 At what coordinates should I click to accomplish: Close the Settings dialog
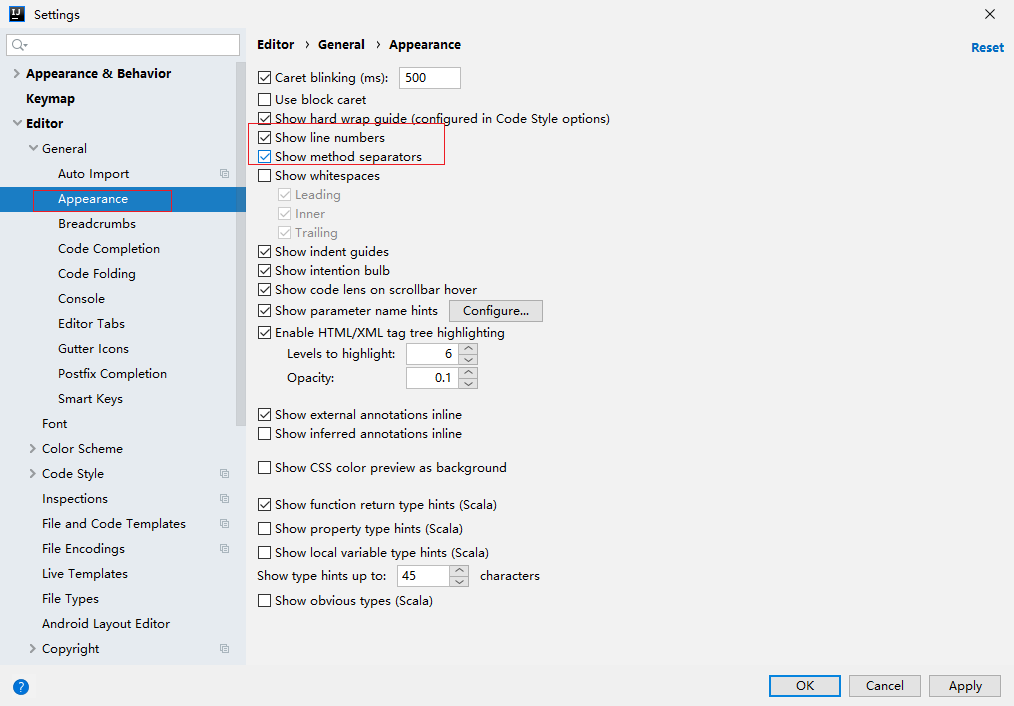pyautogui.click(x=989, y=14)
